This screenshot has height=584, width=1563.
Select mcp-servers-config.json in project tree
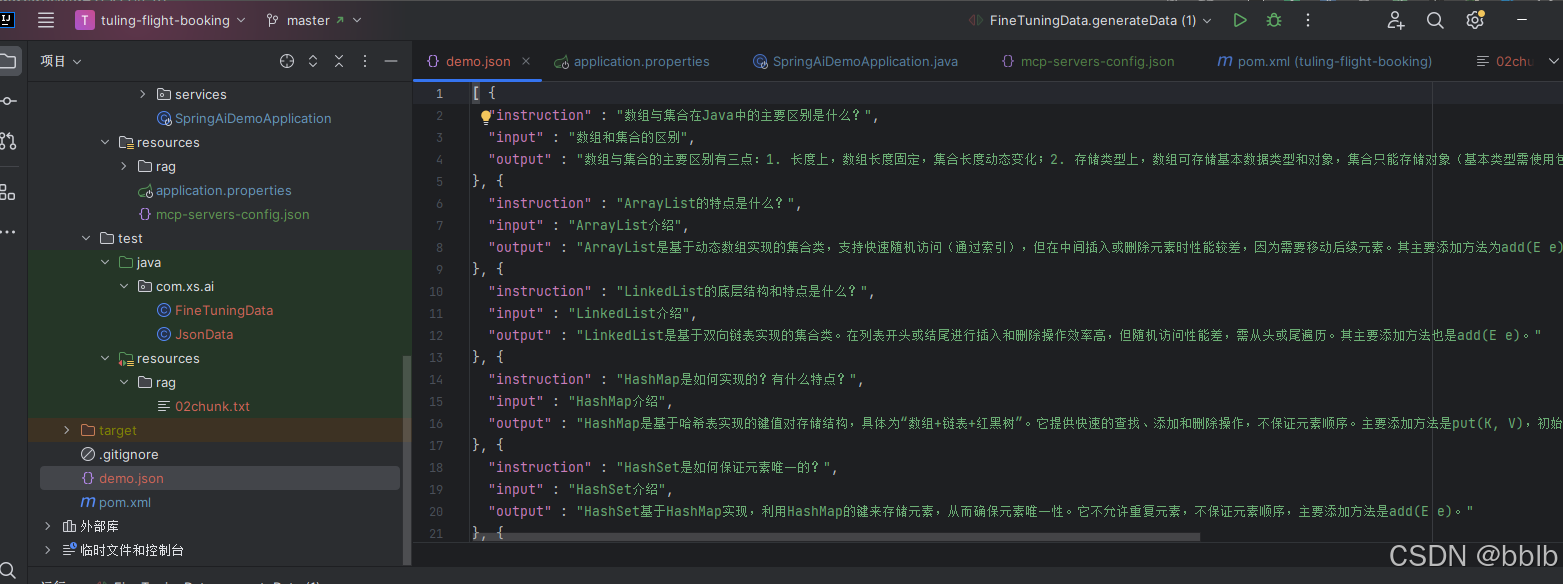[x=232, y=214]
